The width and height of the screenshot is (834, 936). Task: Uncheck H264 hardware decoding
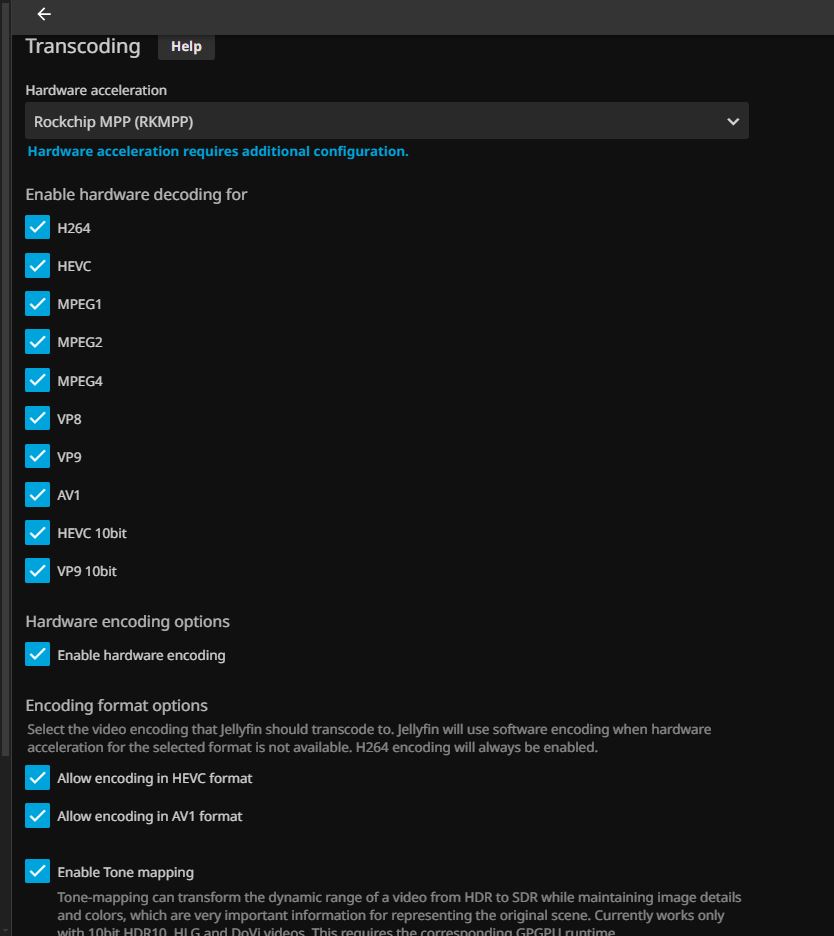pos(38,228)
